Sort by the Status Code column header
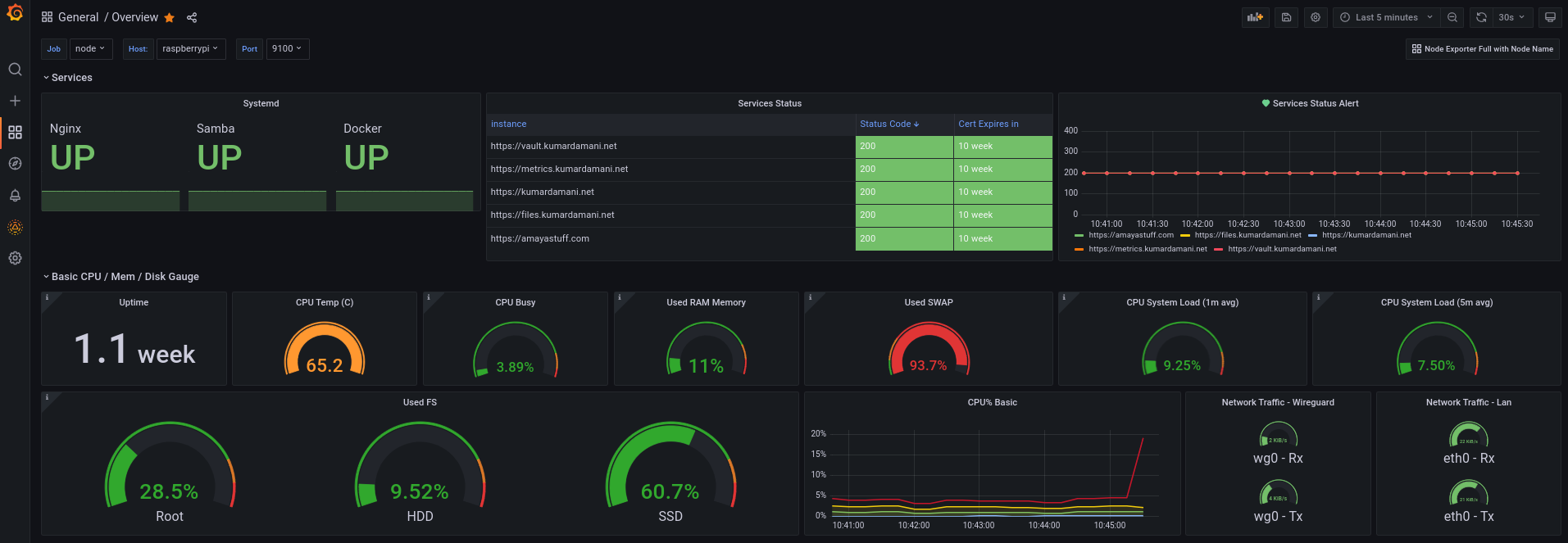1568x543 pixels. (x=889, y=124)
